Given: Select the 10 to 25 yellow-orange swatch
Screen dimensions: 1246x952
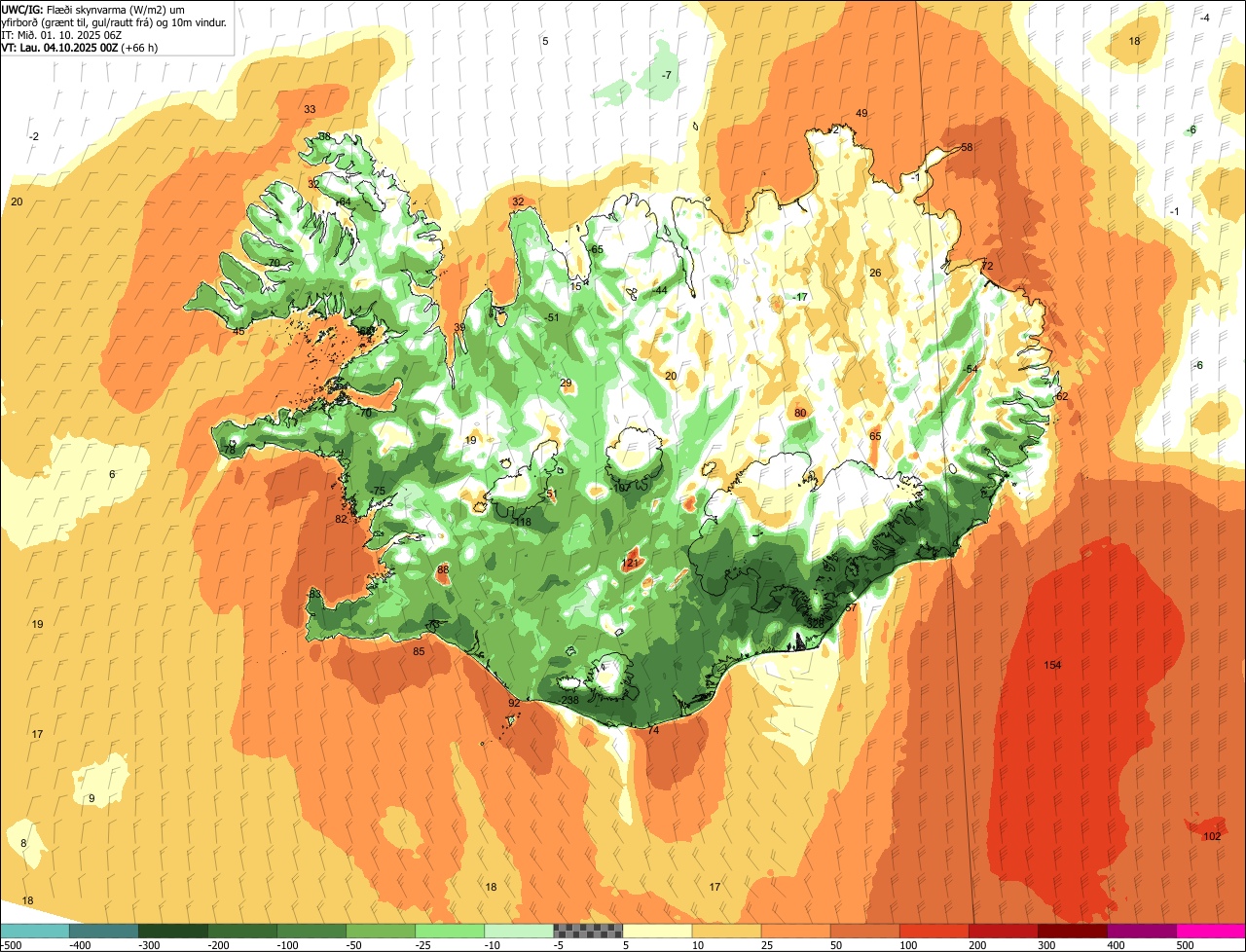Looking at the screenshot, I should tap(726, 931).
